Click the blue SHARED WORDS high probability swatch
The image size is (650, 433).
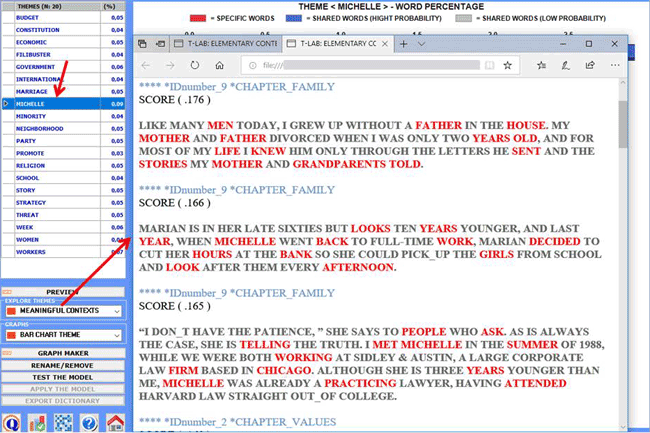pos(293,18)
